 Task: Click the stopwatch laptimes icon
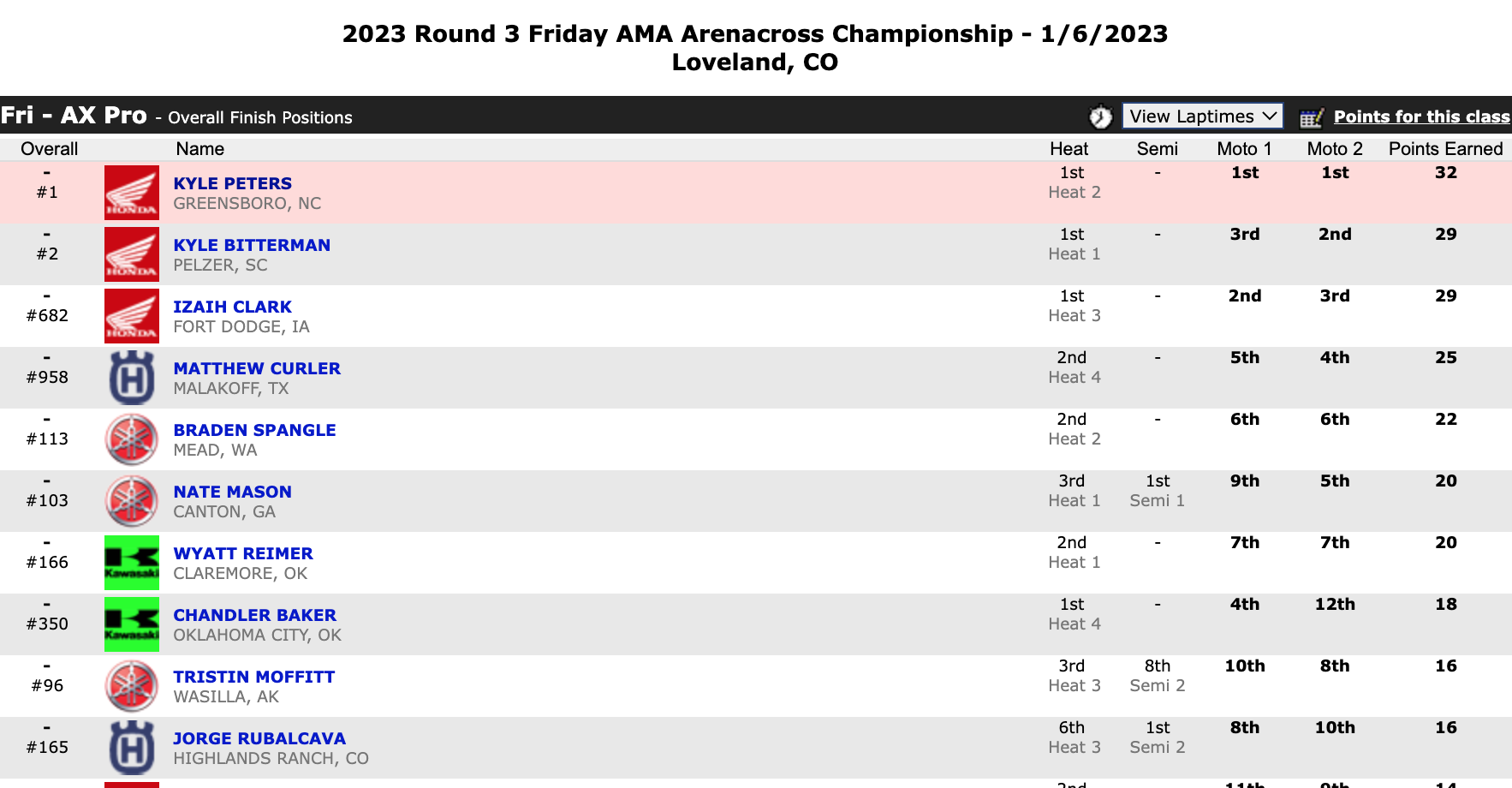pyautogui.click(x=1100, y=116)
